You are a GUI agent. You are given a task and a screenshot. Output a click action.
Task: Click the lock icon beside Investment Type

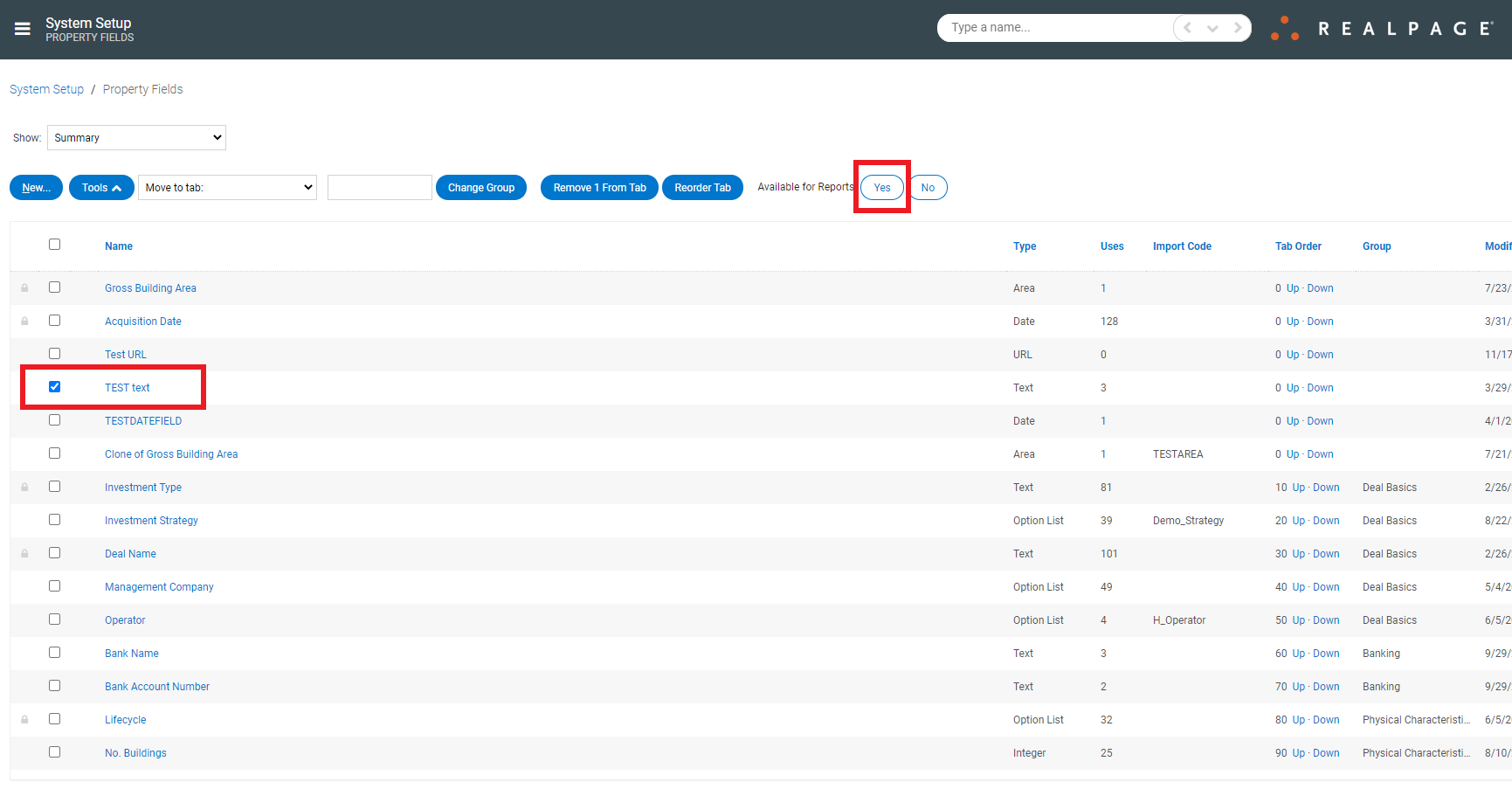[x=24, y=487]
